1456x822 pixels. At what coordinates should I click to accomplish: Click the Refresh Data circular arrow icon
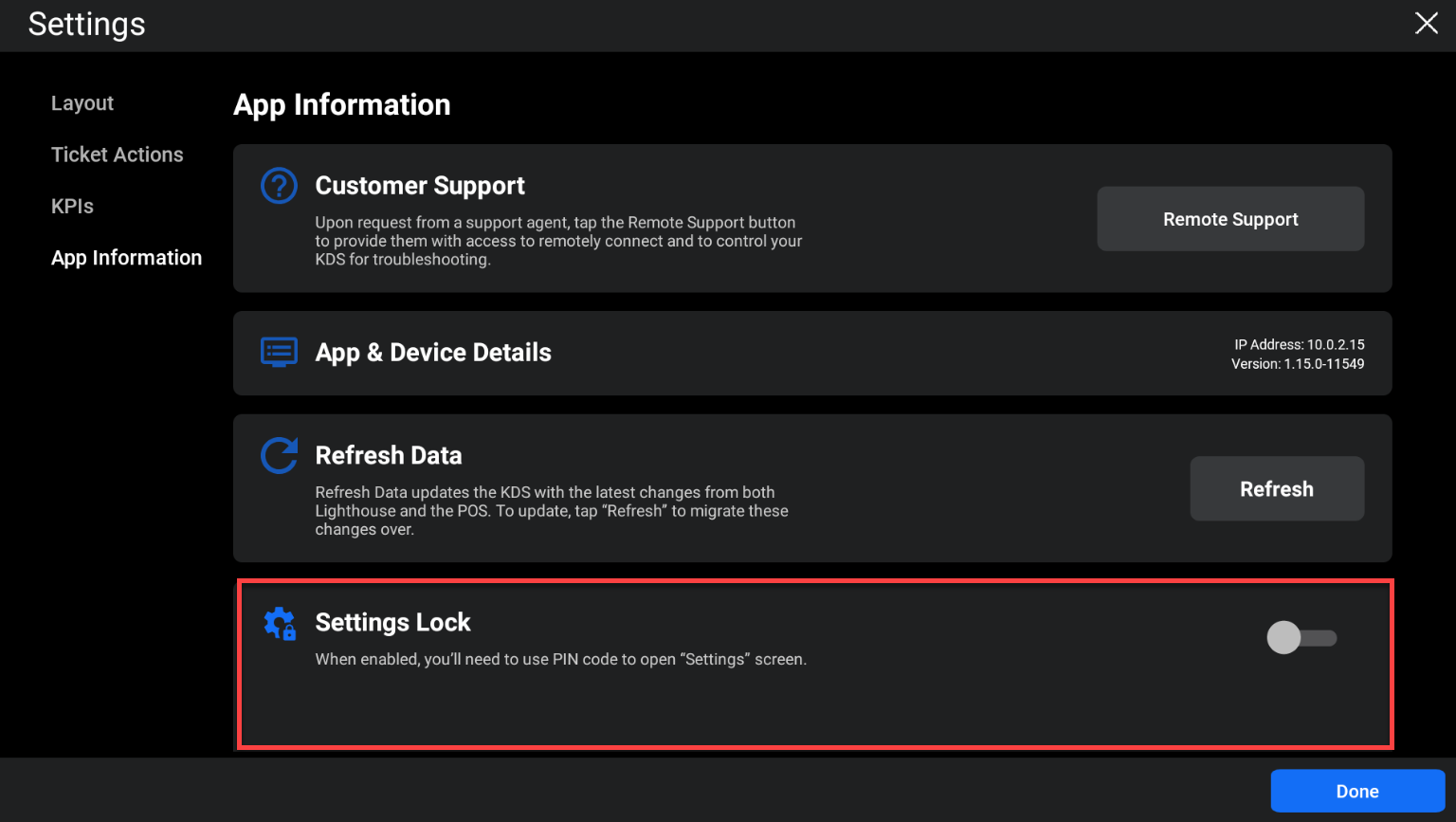click(x=279, y=455)
